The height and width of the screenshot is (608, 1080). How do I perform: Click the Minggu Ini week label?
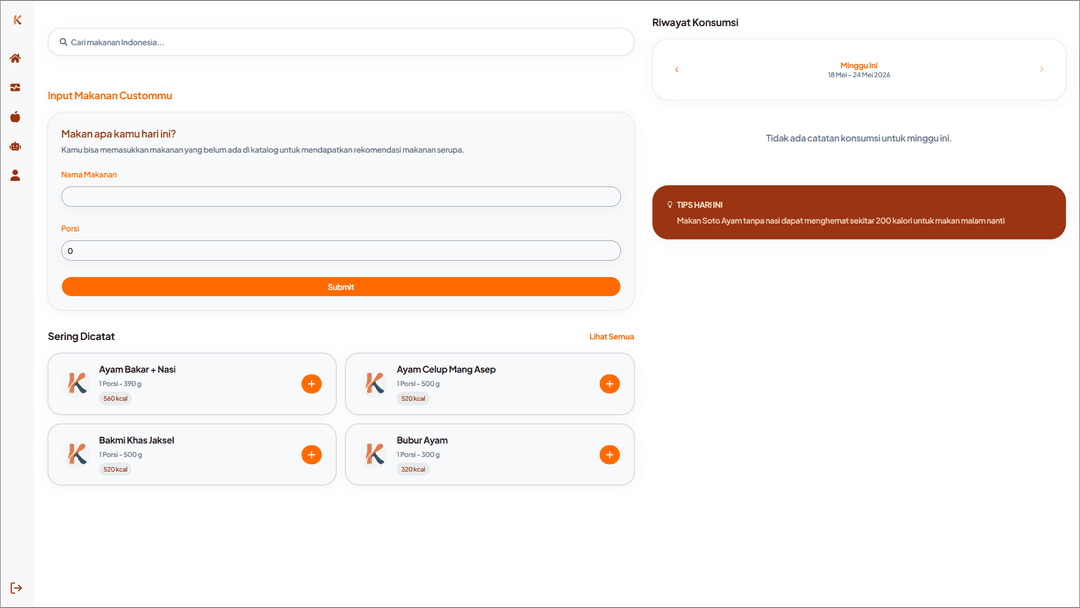[x=859, y=65]
